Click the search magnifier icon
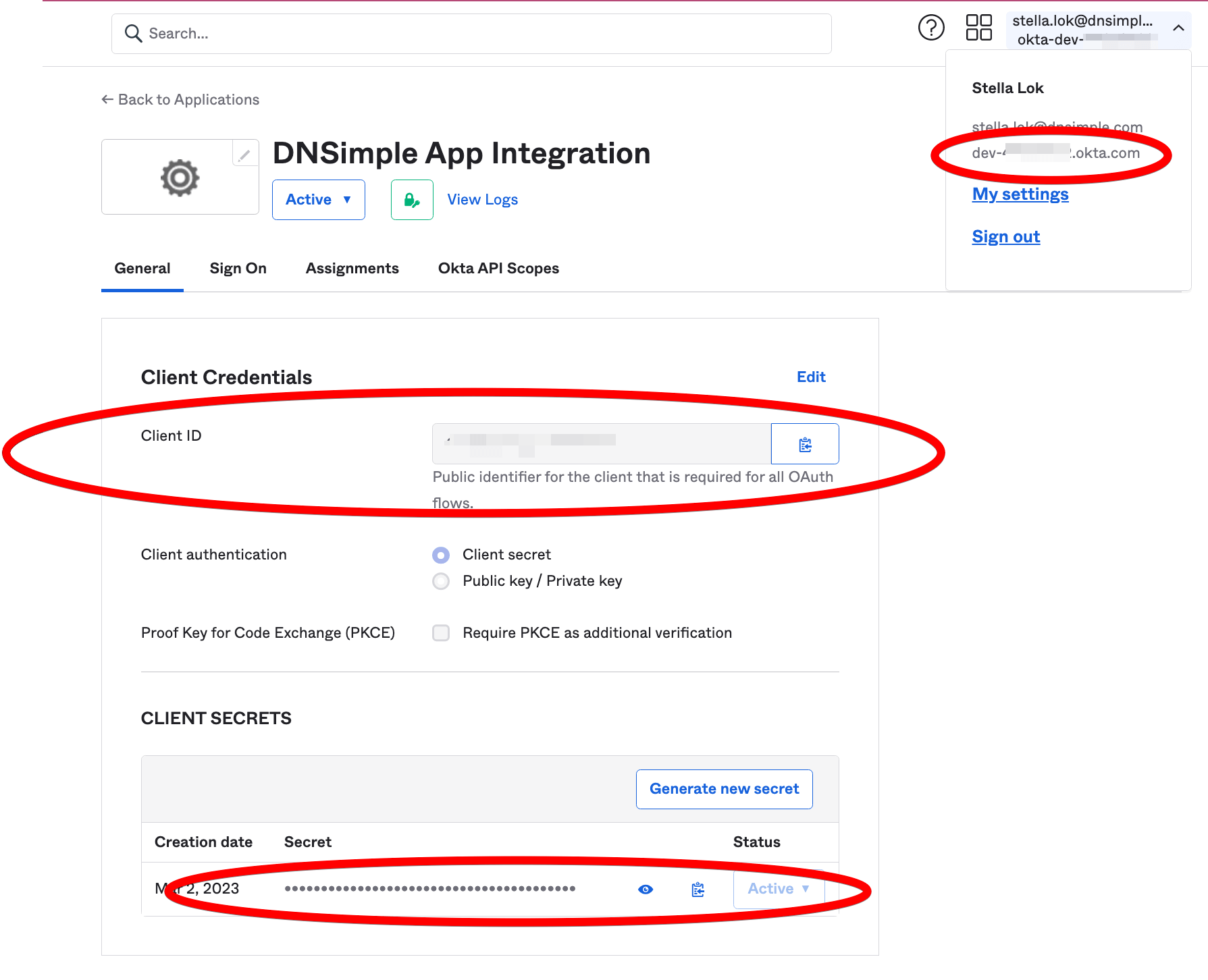 [x=134, y=34]
